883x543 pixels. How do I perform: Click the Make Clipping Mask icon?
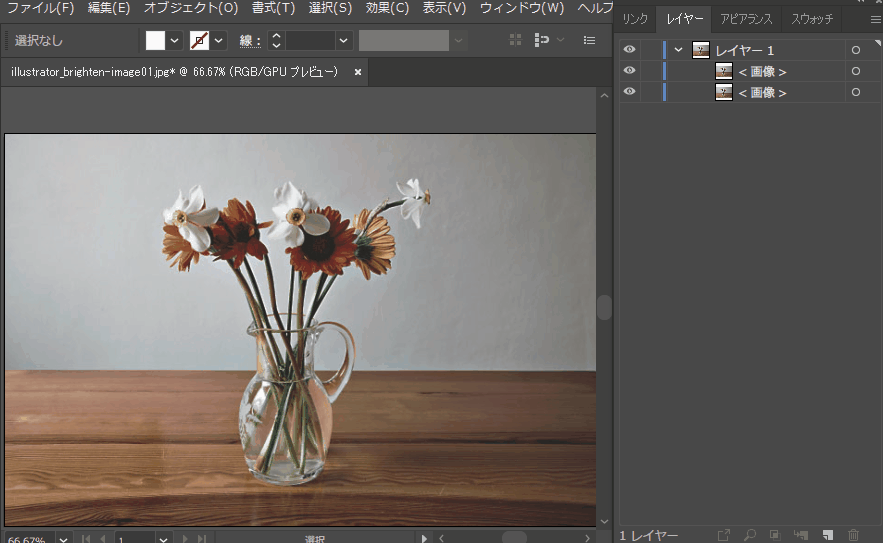tap(775, 536)
